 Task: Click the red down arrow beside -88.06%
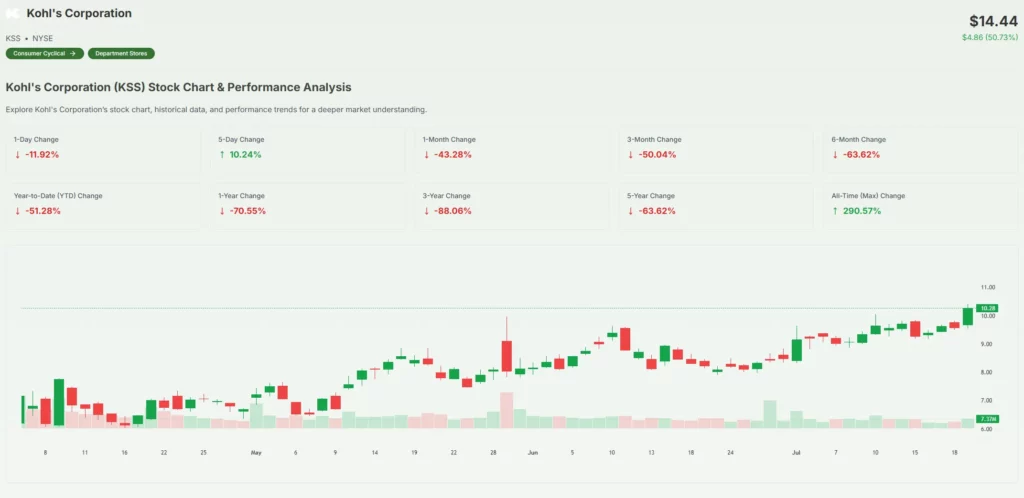click(x=427, y=211)
